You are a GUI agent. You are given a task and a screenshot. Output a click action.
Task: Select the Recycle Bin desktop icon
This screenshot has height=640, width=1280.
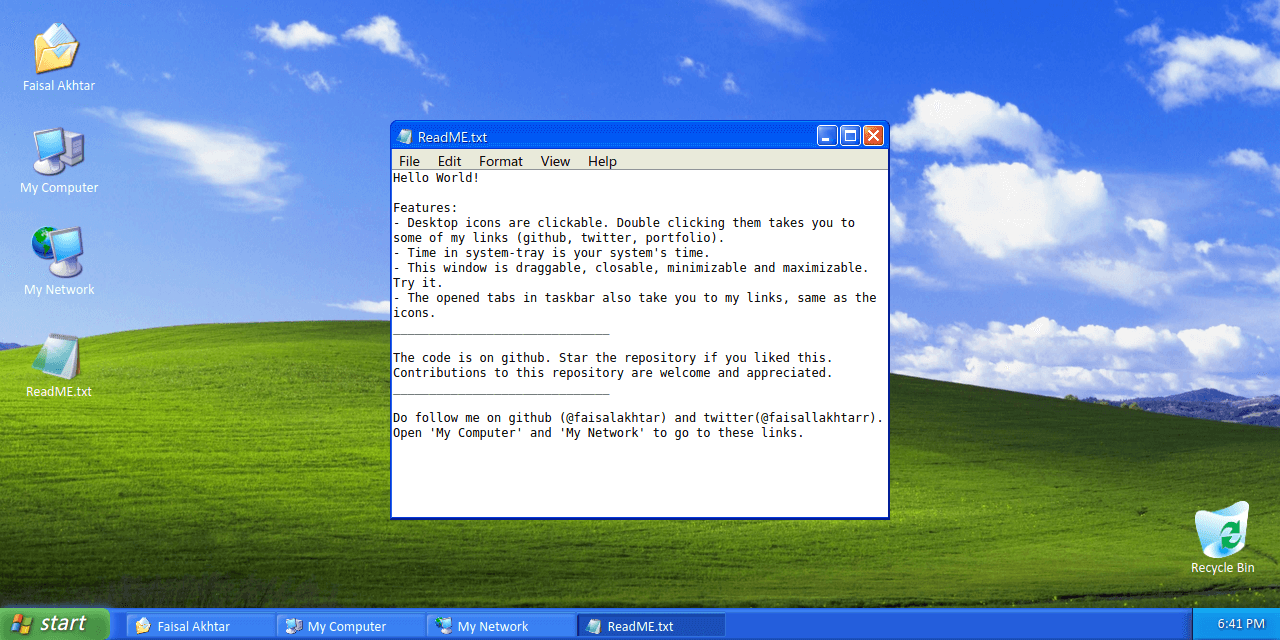(1222, 539)
